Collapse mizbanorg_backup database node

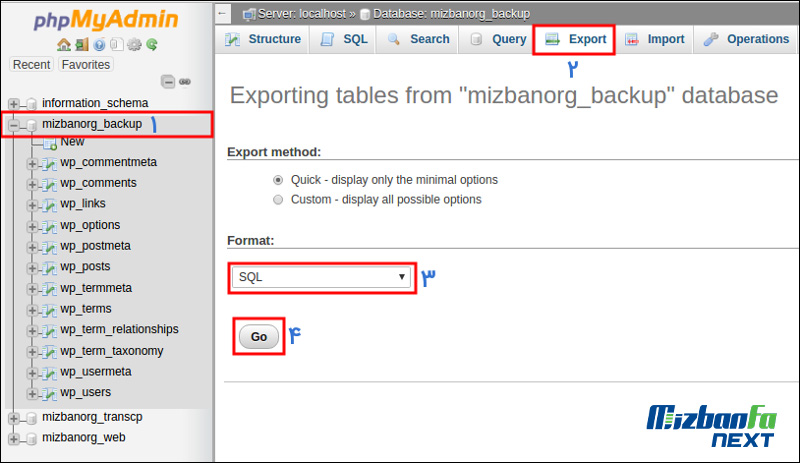(14, 125)
